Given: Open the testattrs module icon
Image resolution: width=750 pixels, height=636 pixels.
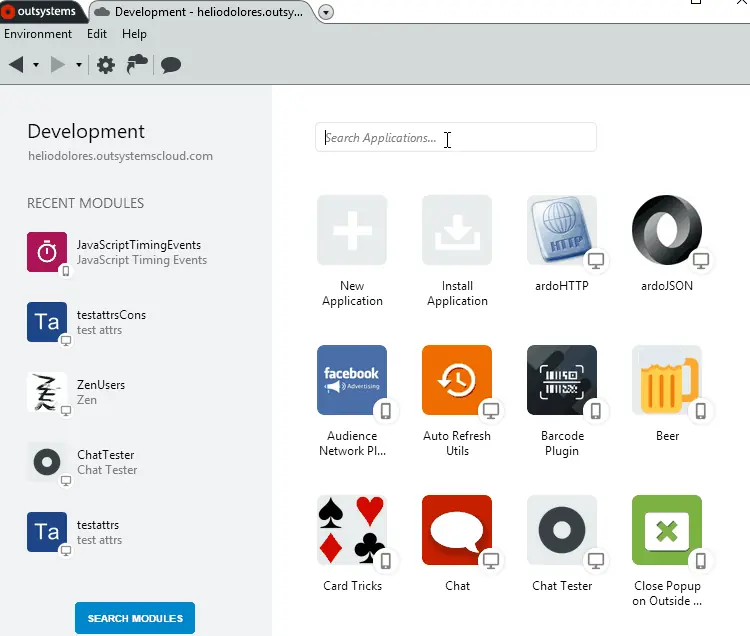Looking at the screenshot, I should [x=47, y=532].
